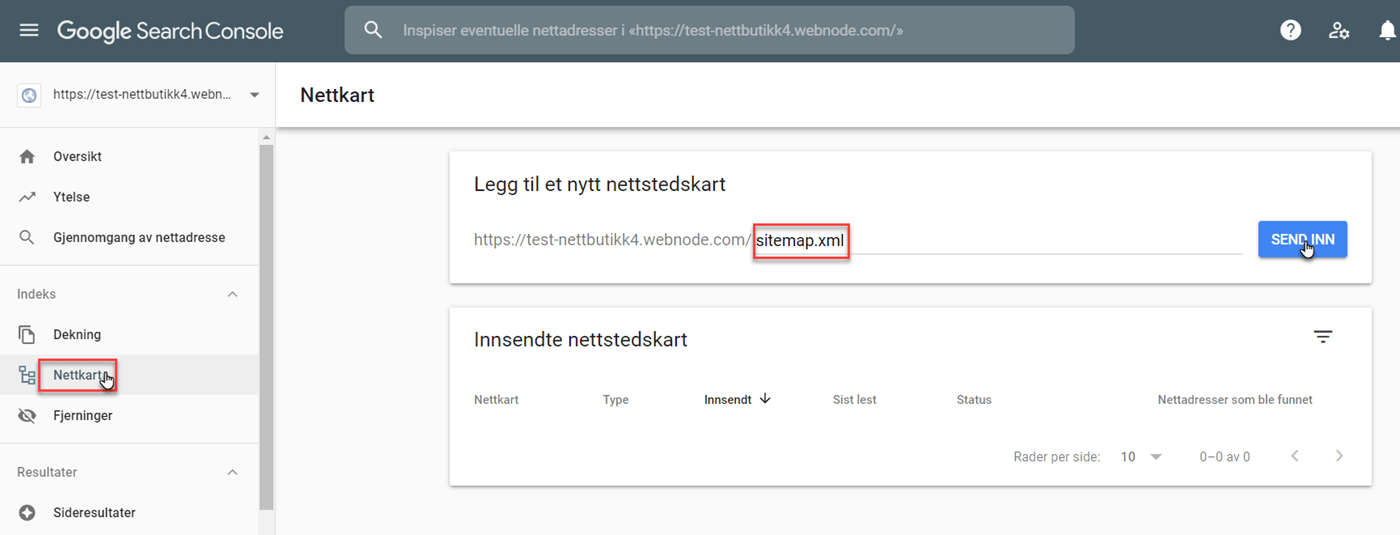
Task: Go to previous page of results
Action: coord(1295,456)
